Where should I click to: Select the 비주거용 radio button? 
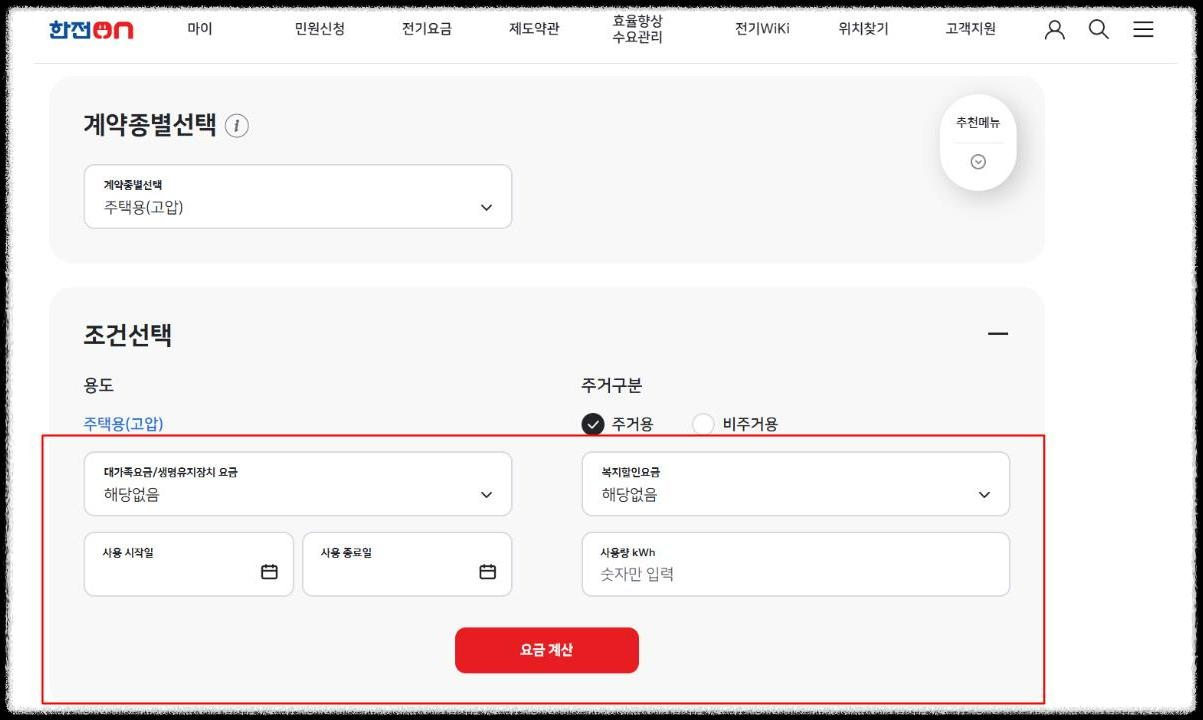coord(702,423)
